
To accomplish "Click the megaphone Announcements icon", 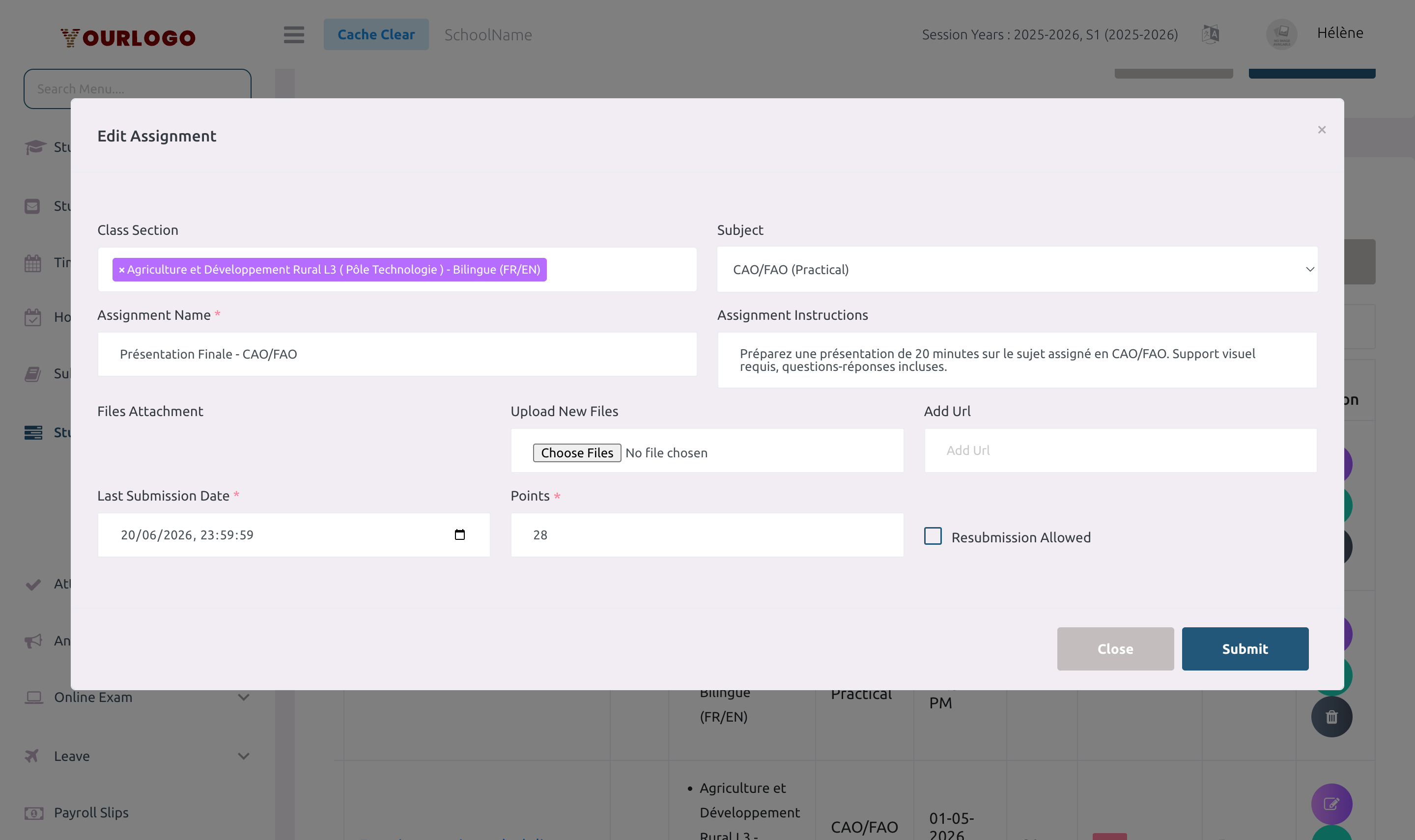I will 32,640.
